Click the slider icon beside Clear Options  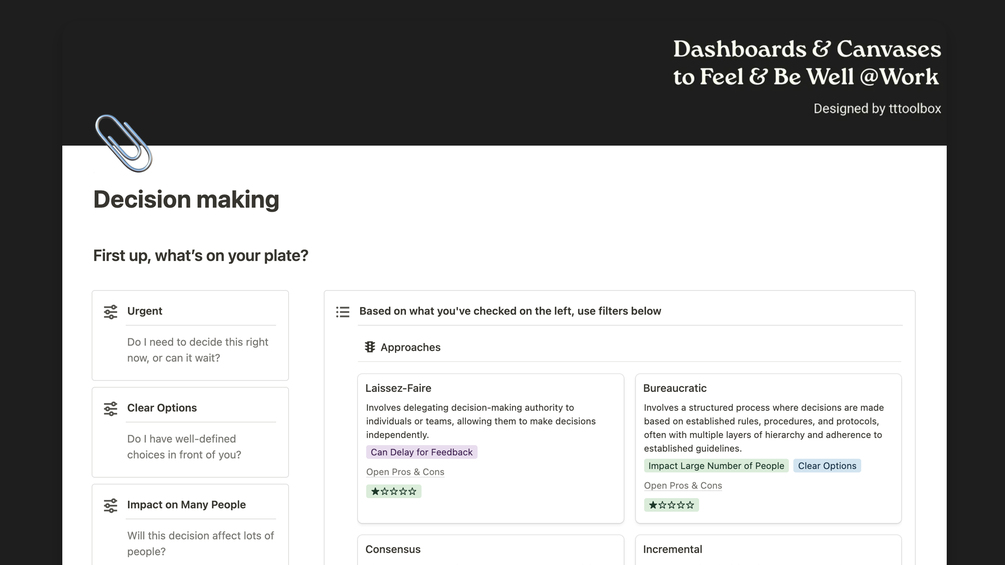[x=111, y=409]
